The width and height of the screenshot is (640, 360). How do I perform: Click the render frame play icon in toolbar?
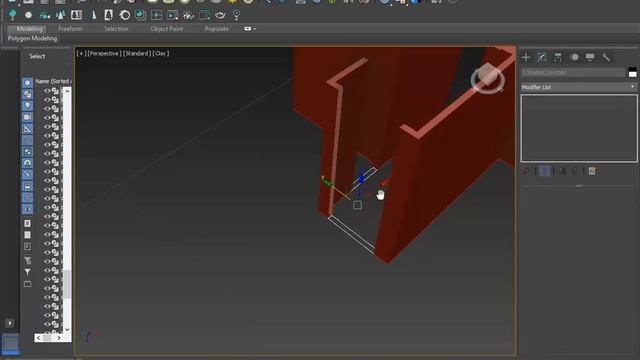click(173, 16)
